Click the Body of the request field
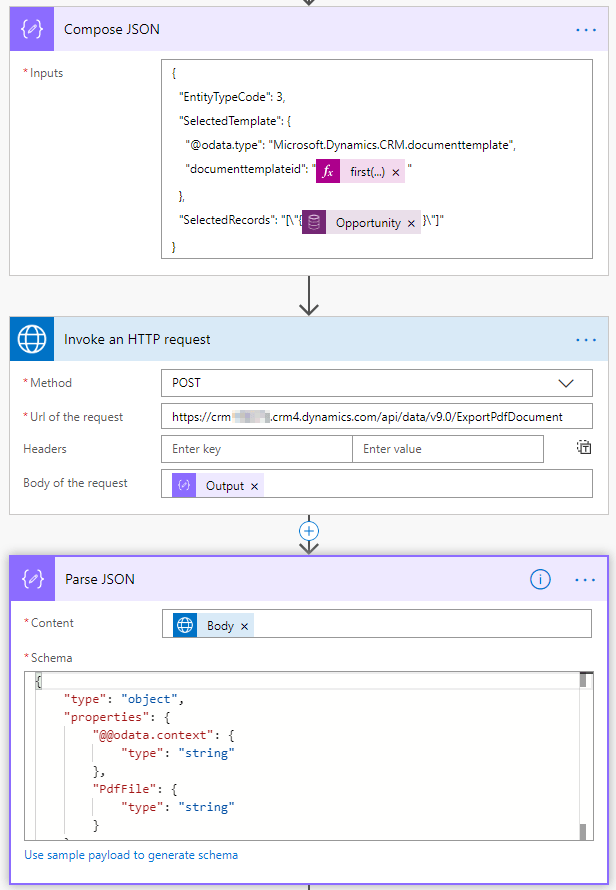The width and height of the screenshot is (616, 890). click(x=377, y=484)
